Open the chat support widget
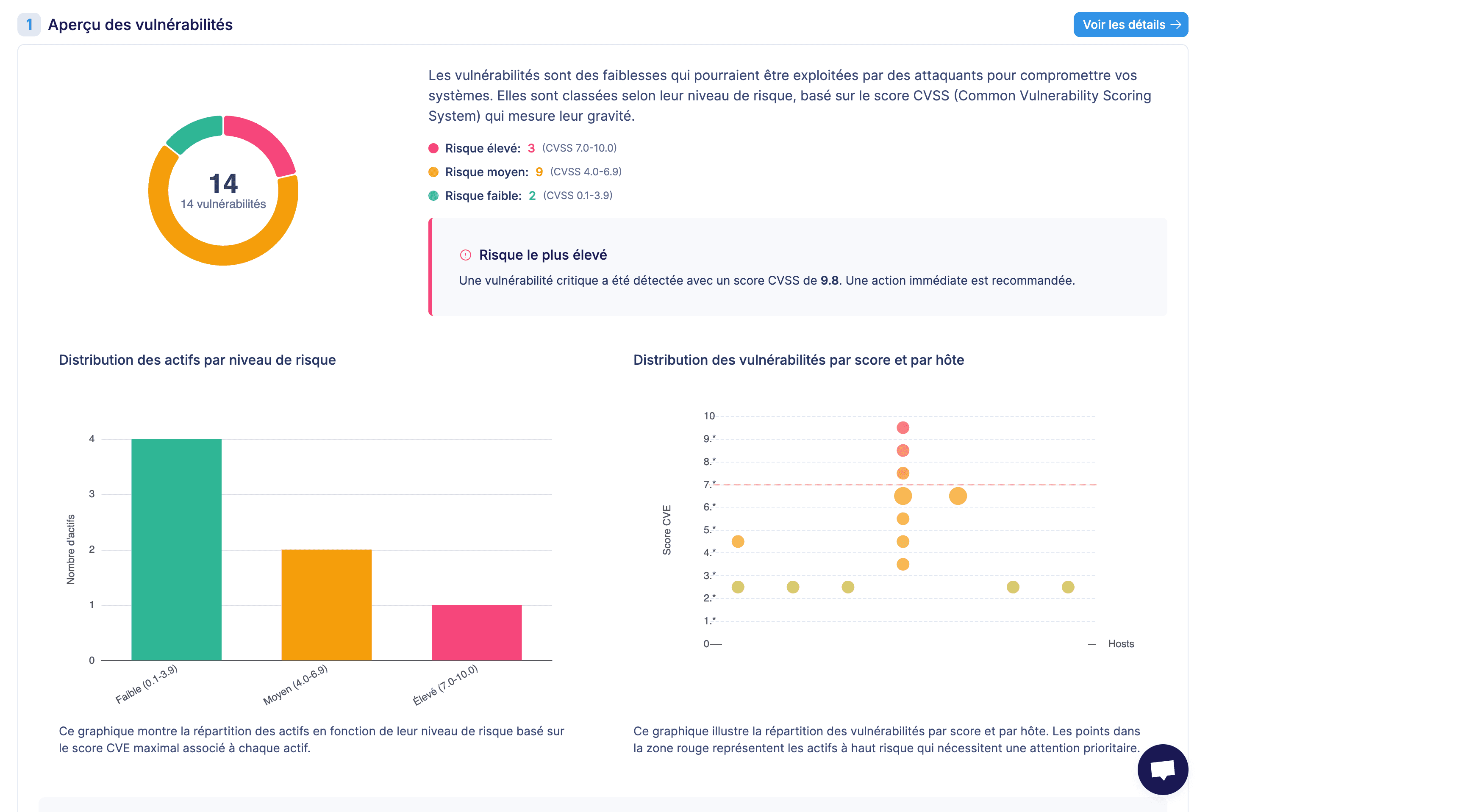Viewport: 1483px width, 812px height. [x=1162, y=769]
